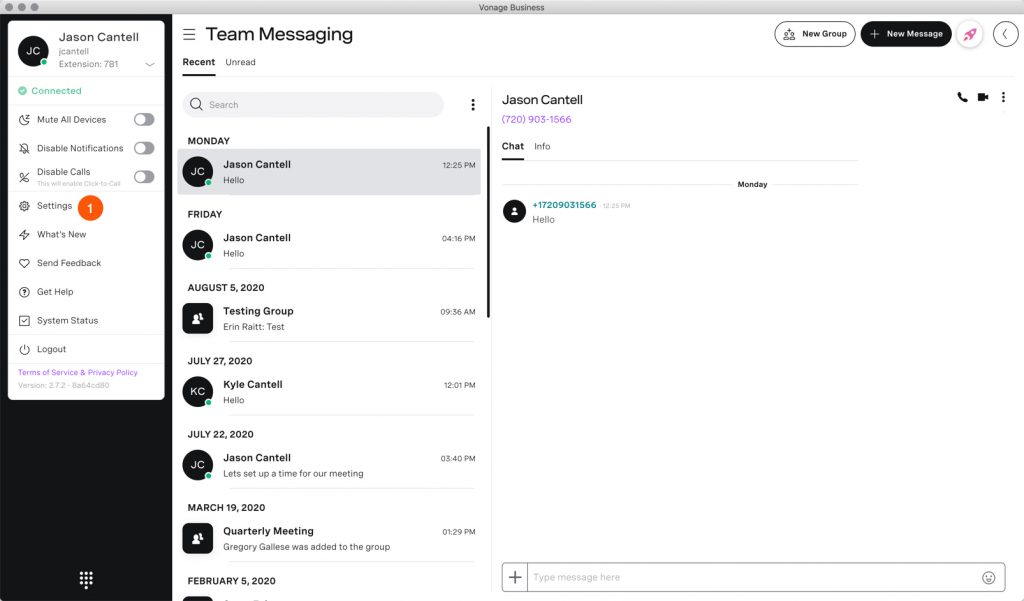Open chat header more options menu

1003,97
